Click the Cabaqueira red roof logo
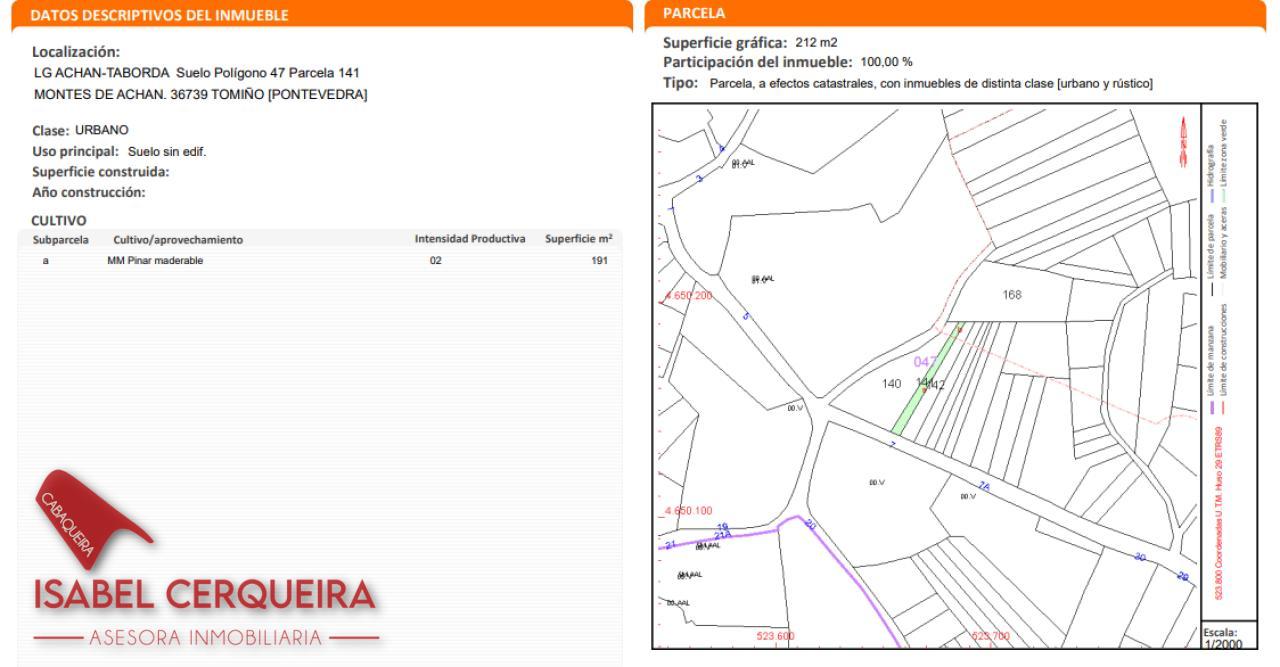Image resolution: width=1280 pixels, height=667 pixels. 93,514
